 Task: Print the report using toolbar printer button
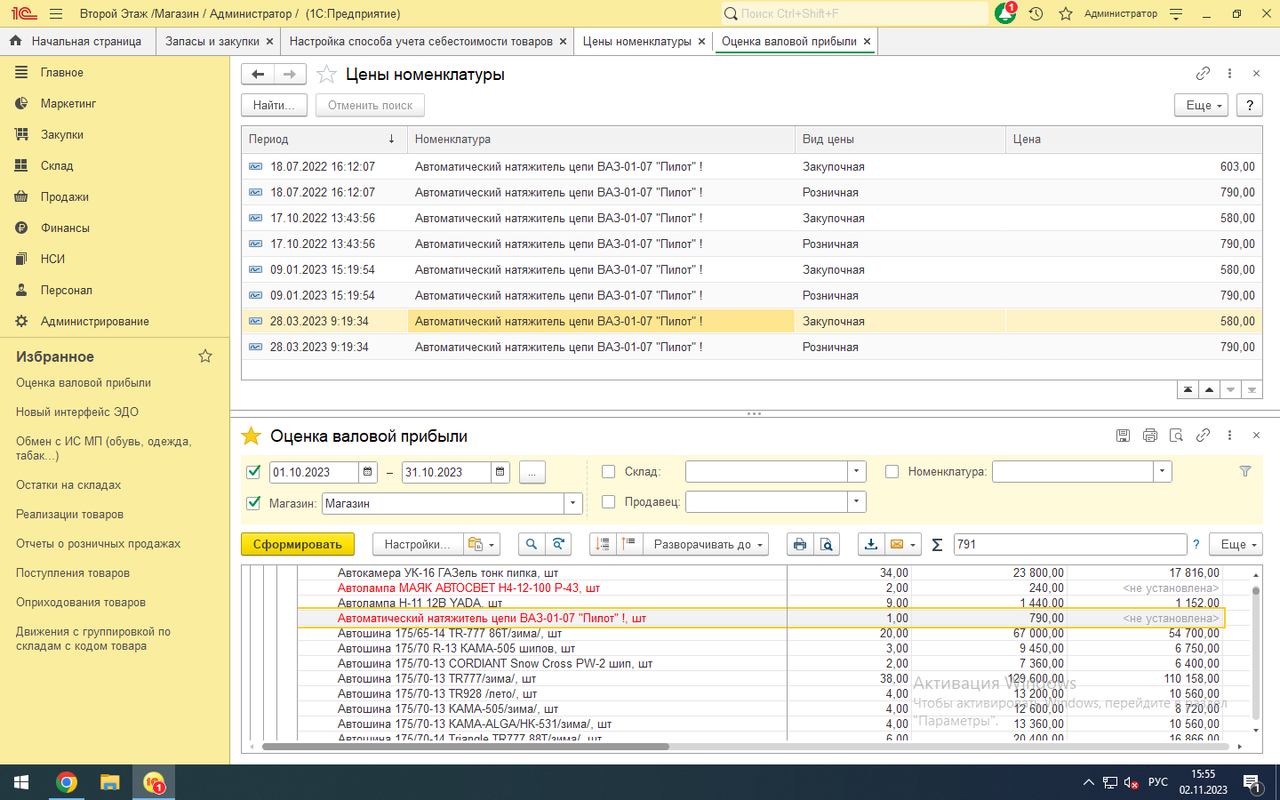[800, 544]
